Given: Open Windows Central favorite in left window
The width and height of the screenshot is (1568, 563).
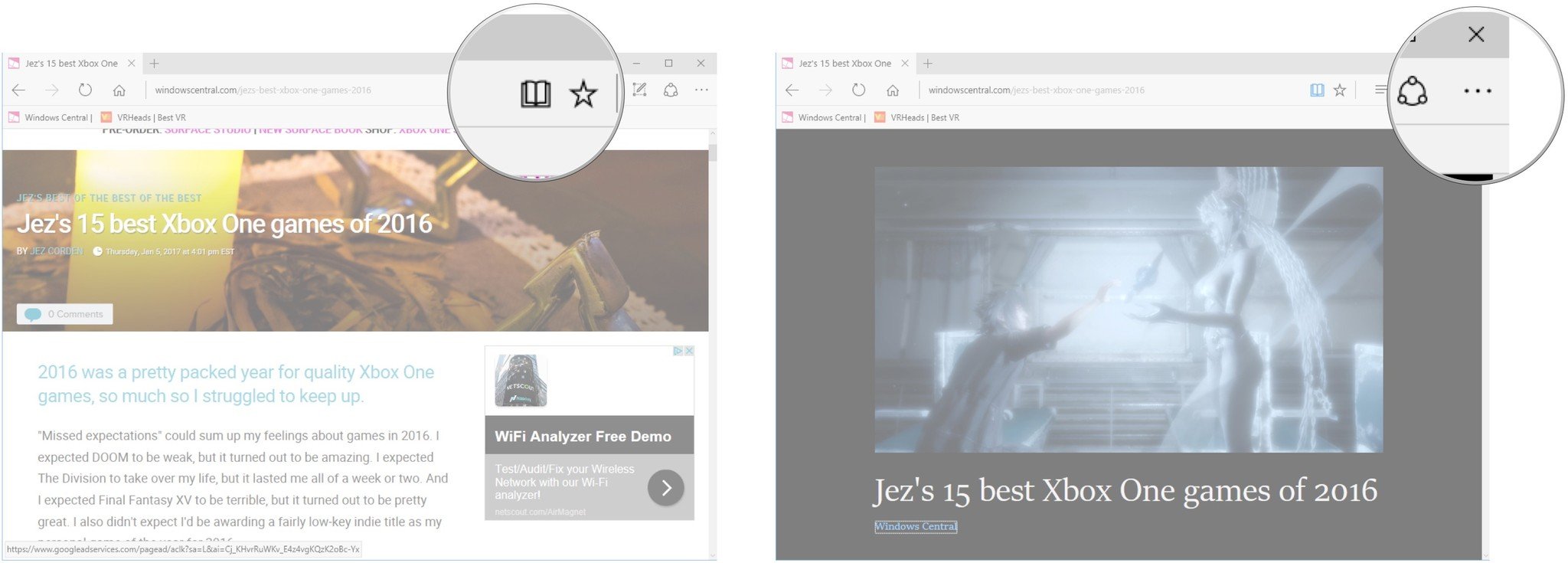Looking at the screenshot, I should [51, 117].
